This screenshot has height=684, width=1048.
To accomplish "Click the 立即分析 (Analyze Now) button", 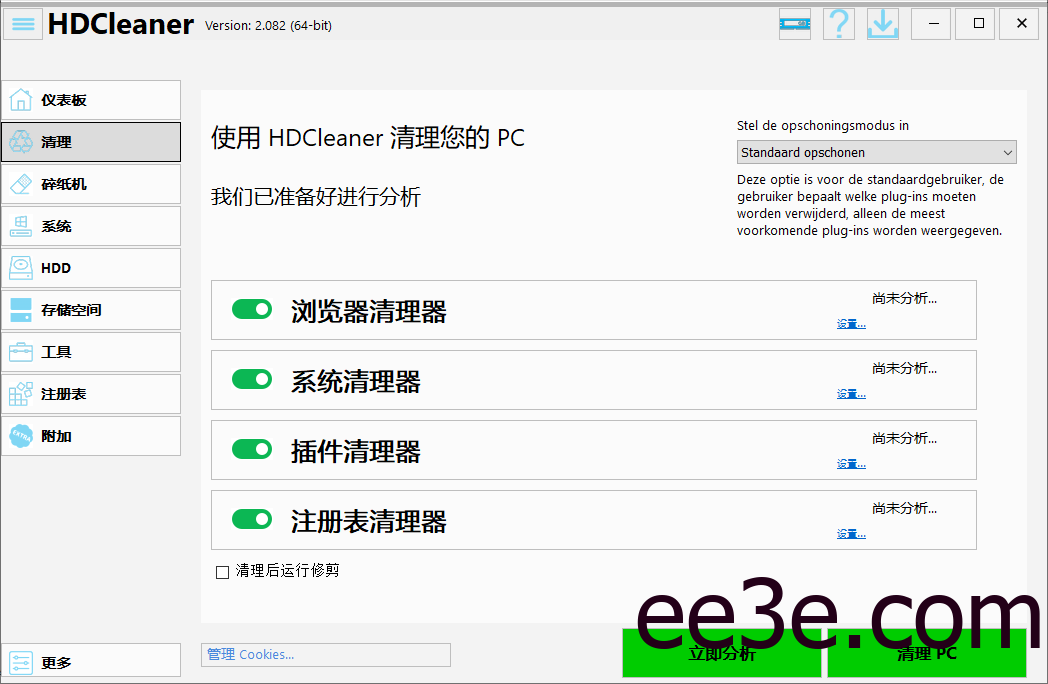I will pyautogui.click(x=721, y=652).
